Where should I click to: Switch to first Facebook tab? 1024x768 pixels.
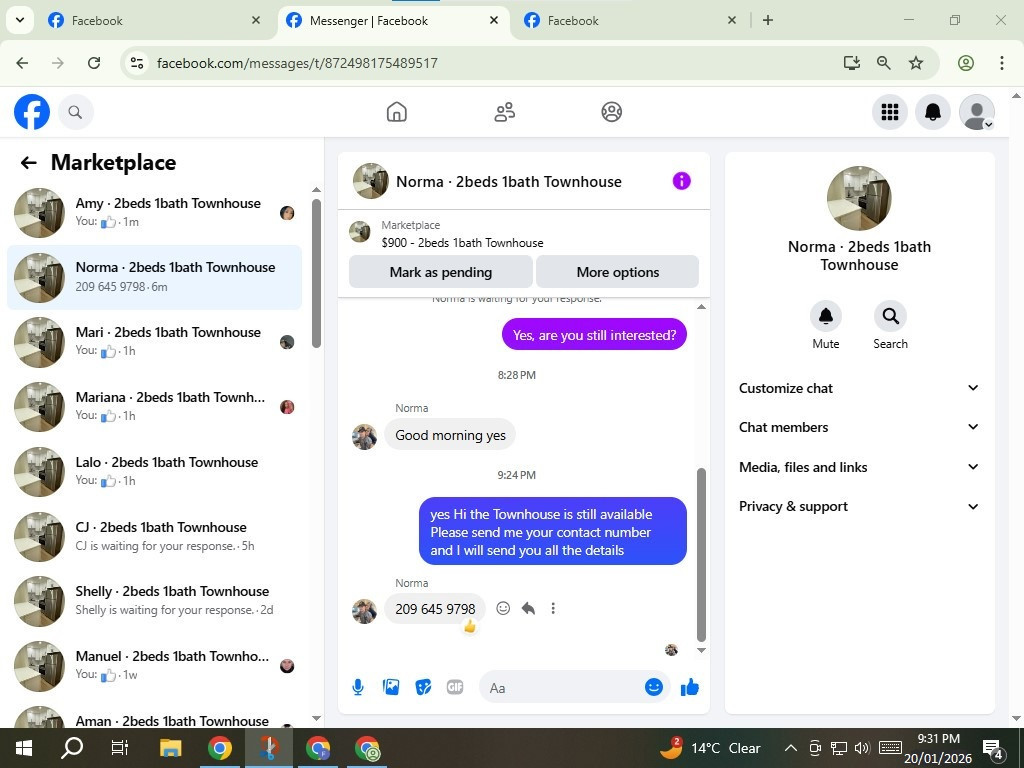155,21
